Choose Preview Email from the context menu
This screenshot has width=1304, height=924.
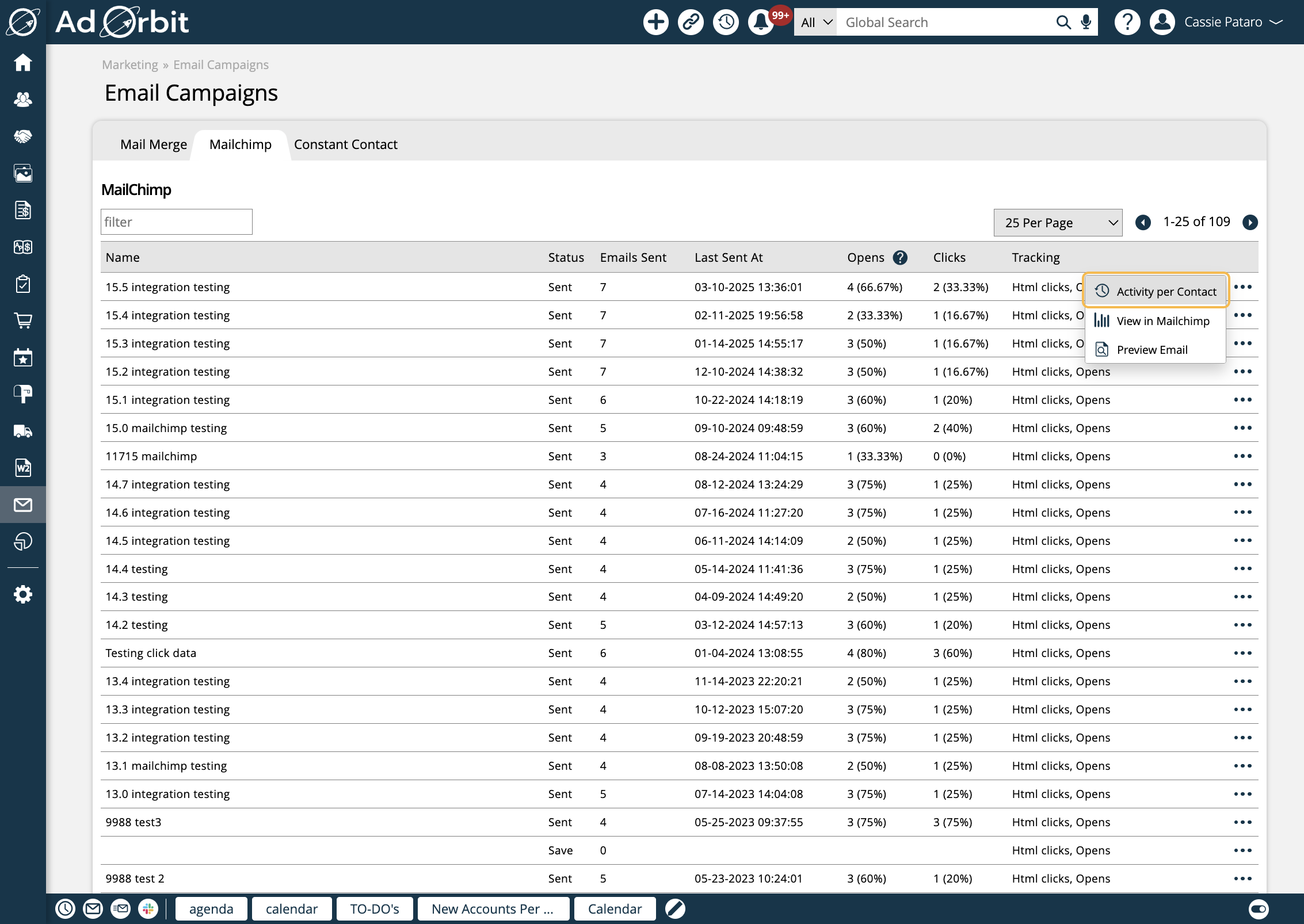[1152, 350]
